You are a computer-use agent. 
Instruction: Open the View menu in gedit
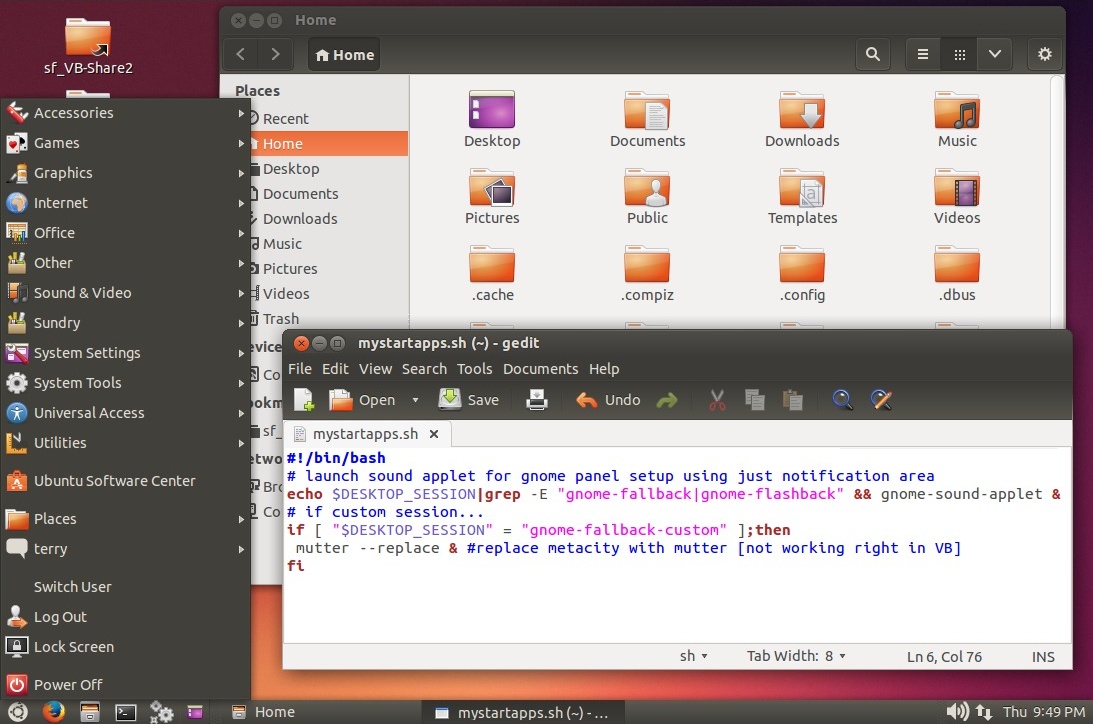(x=376, y=369)
